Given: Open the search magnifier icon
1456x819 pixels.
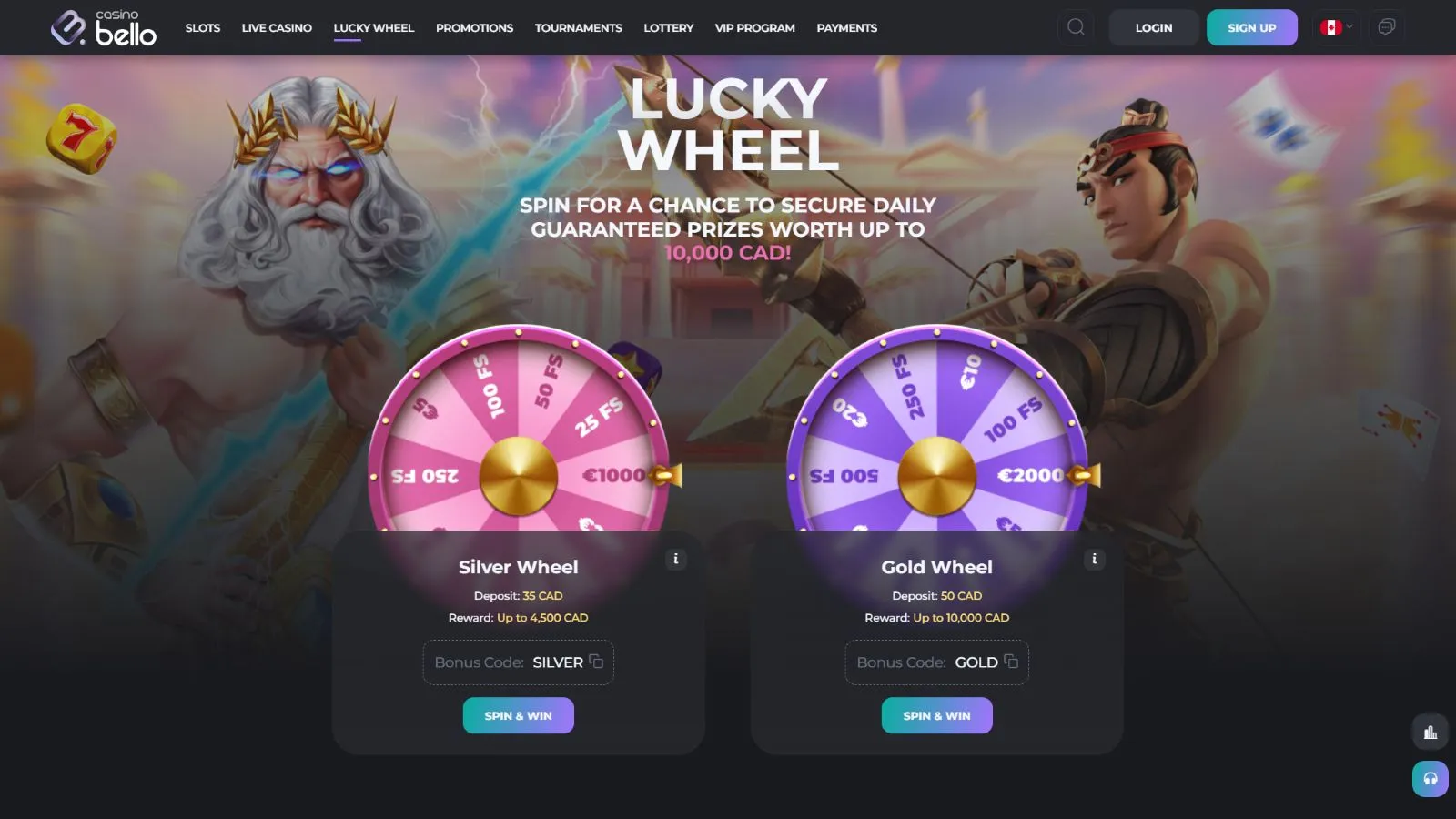Looking at the screenshot, I should point(1076,27).
